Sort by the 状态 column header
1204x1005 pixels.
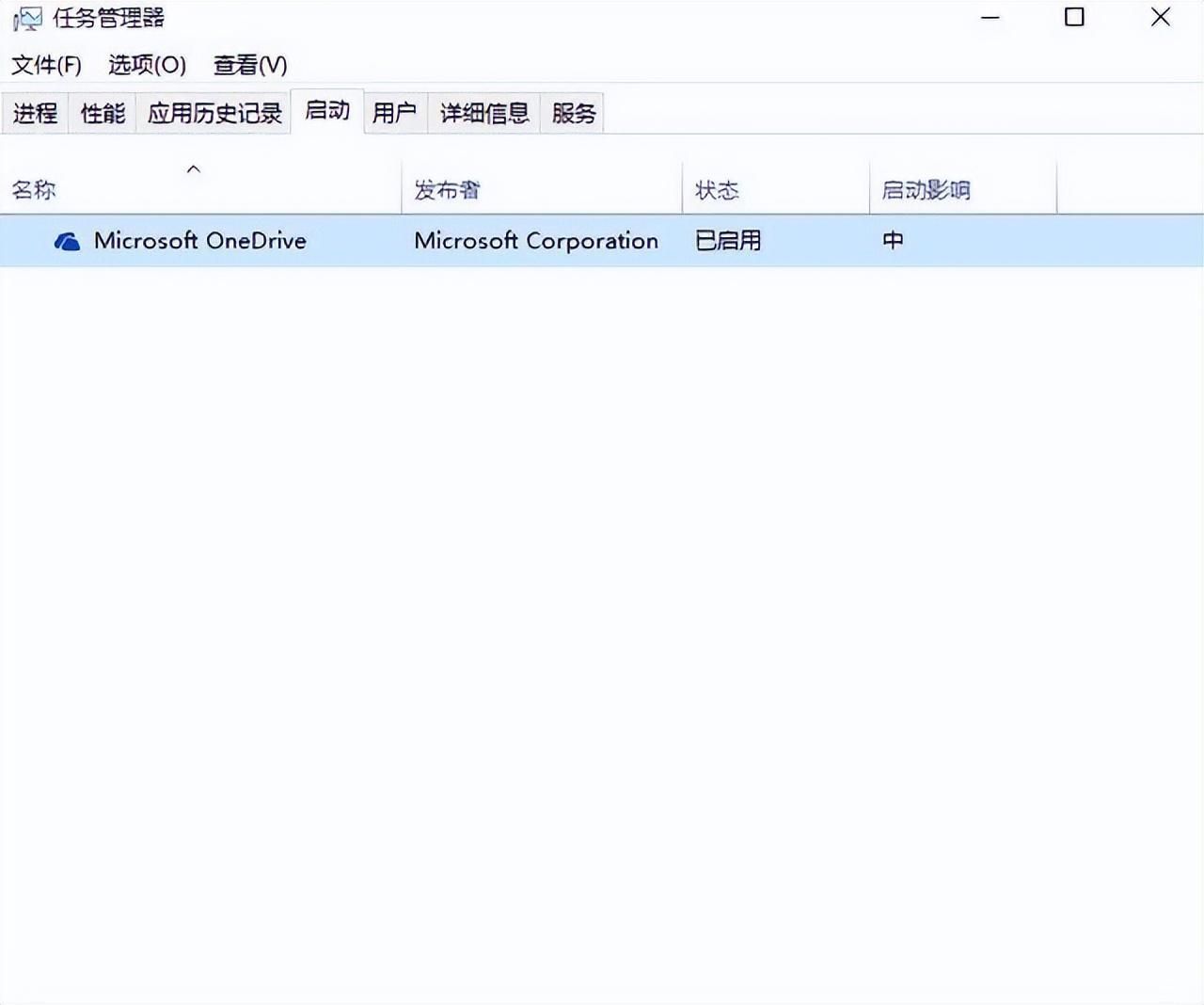[x=776, y=188]
